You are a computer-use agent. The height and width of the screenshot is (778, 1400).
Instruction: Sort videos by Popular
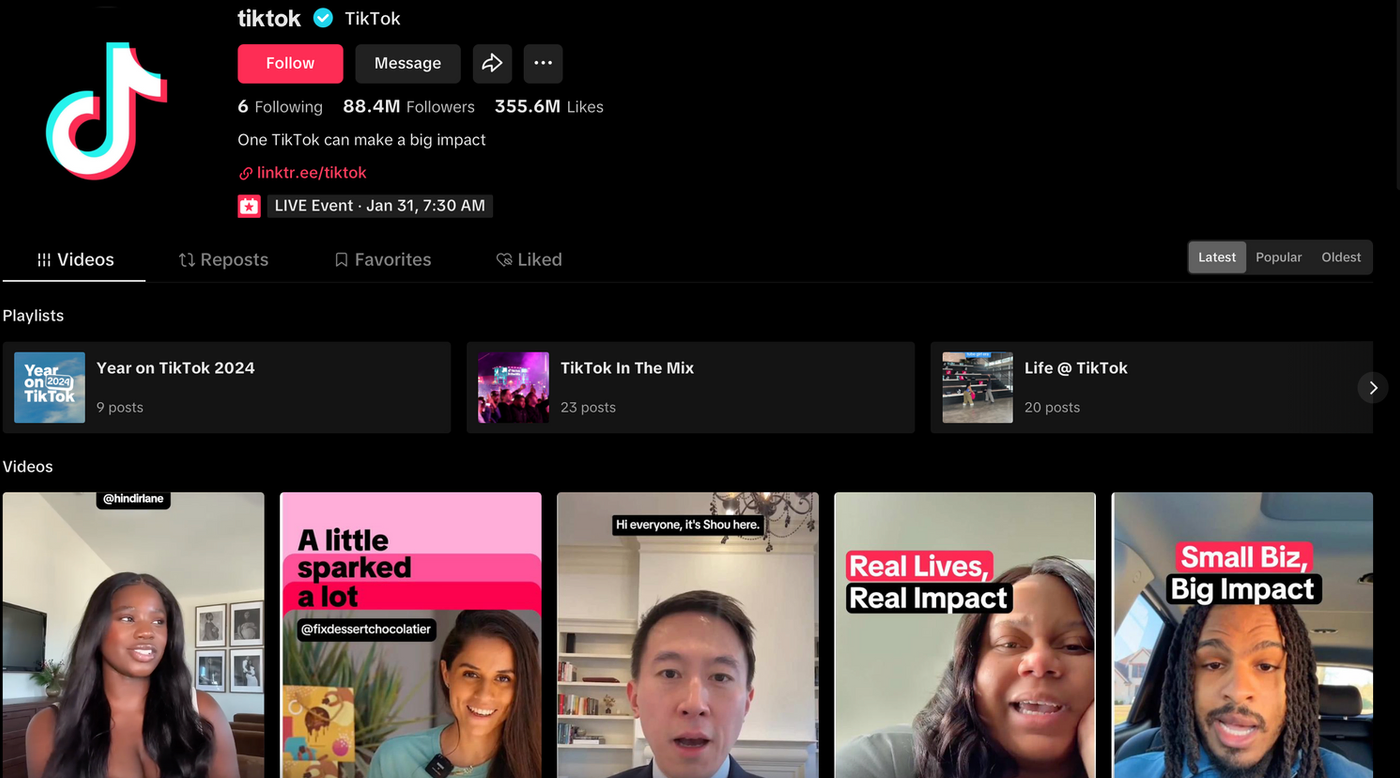(1279, 257)
